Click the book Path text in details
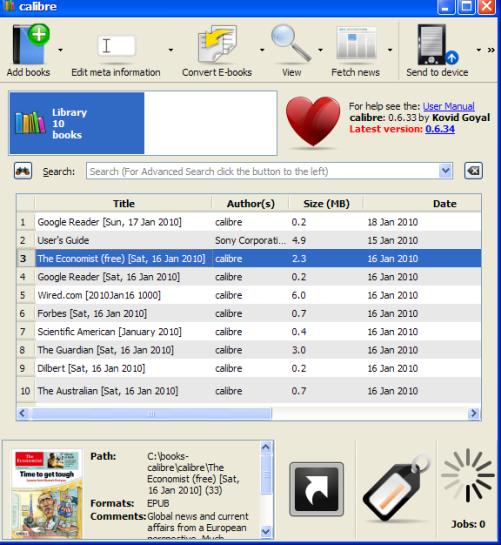Viewport: 501px width, 545px height. click(x=195, y=473)
